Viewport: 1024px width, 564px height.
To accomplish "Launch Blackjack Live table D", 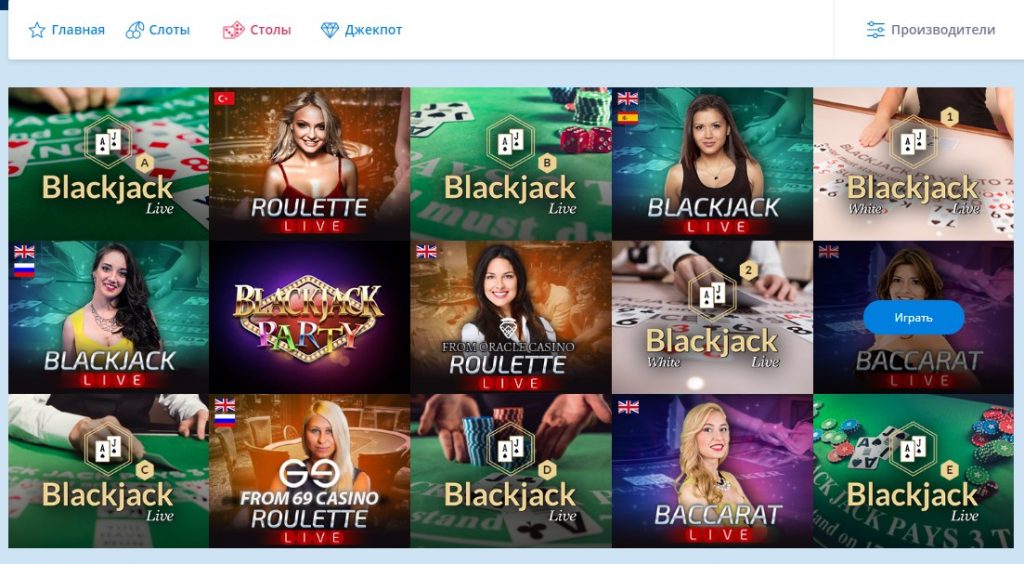I will point(511,471).
